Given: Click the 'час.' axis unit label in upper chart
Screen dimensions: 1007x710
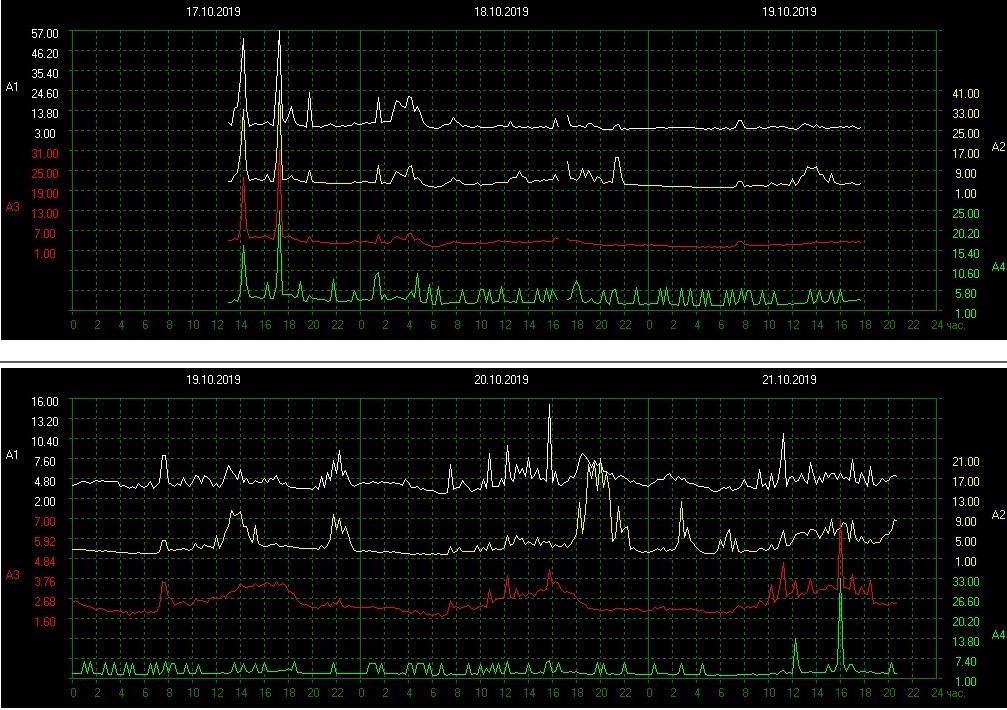Looking at the screenshot, I should point(957,325).
